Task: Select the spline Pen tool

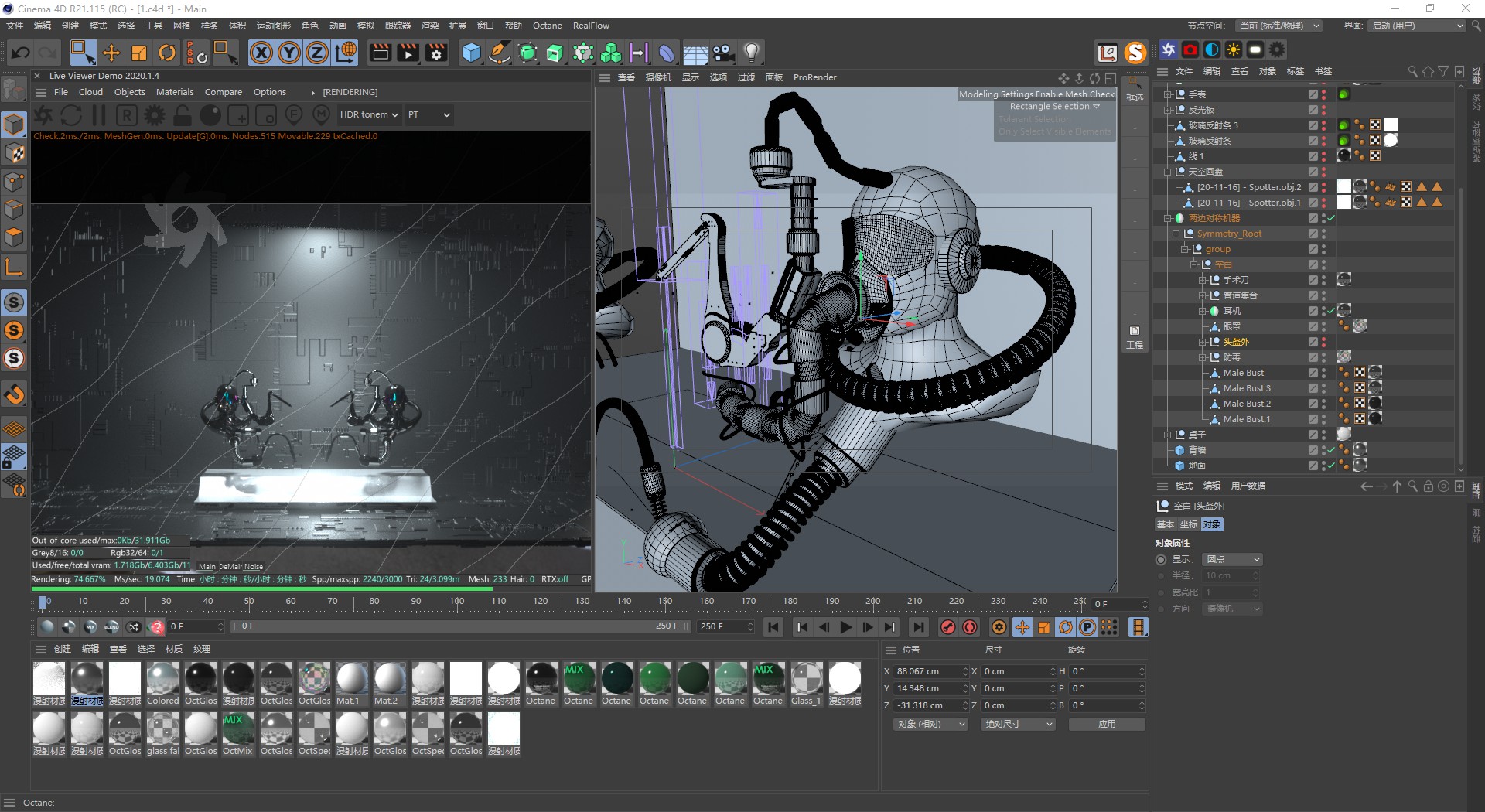Action: coord(500,53)
